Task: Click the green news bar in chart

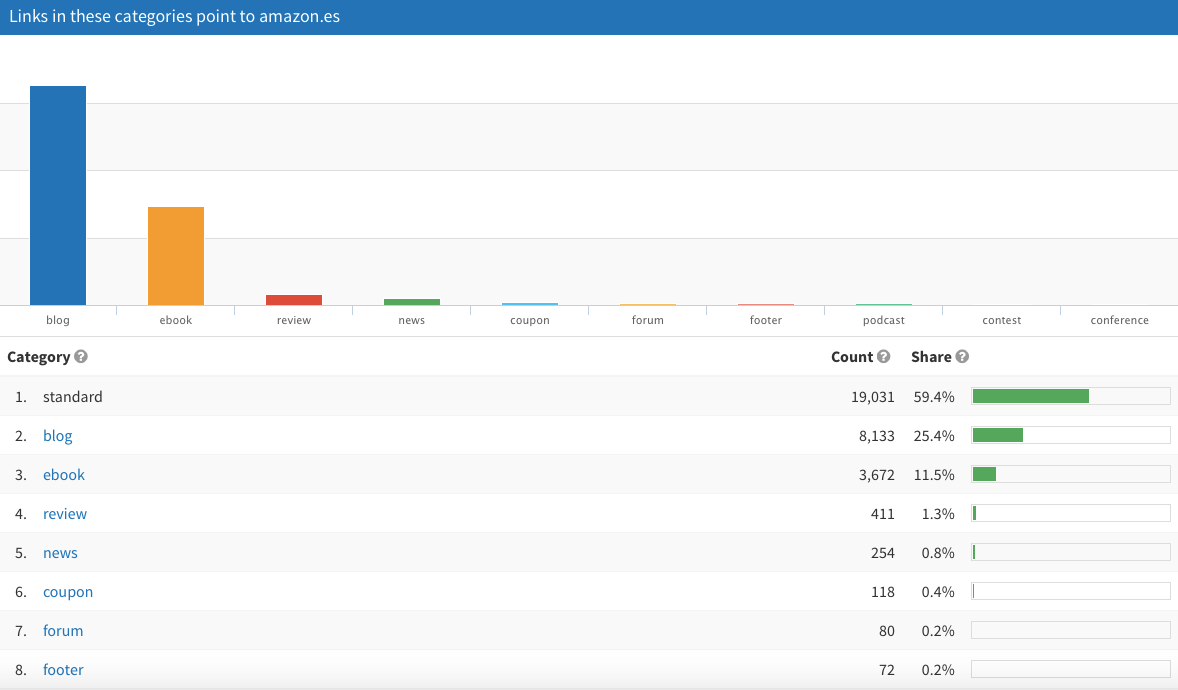Action: click(x=412, y=302)
